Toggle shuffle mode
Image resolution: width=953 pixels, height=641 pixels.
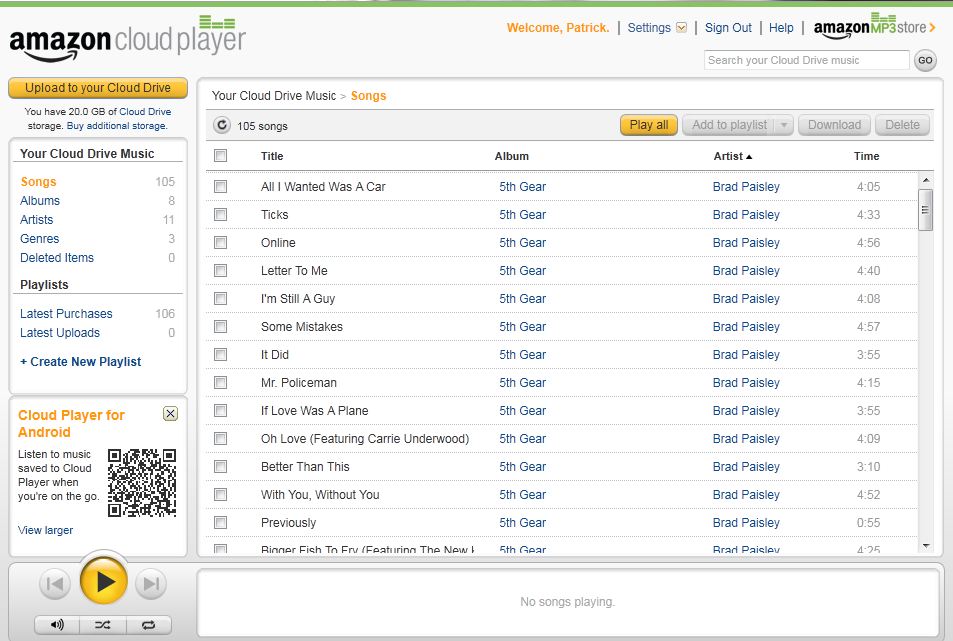point(103,625)
